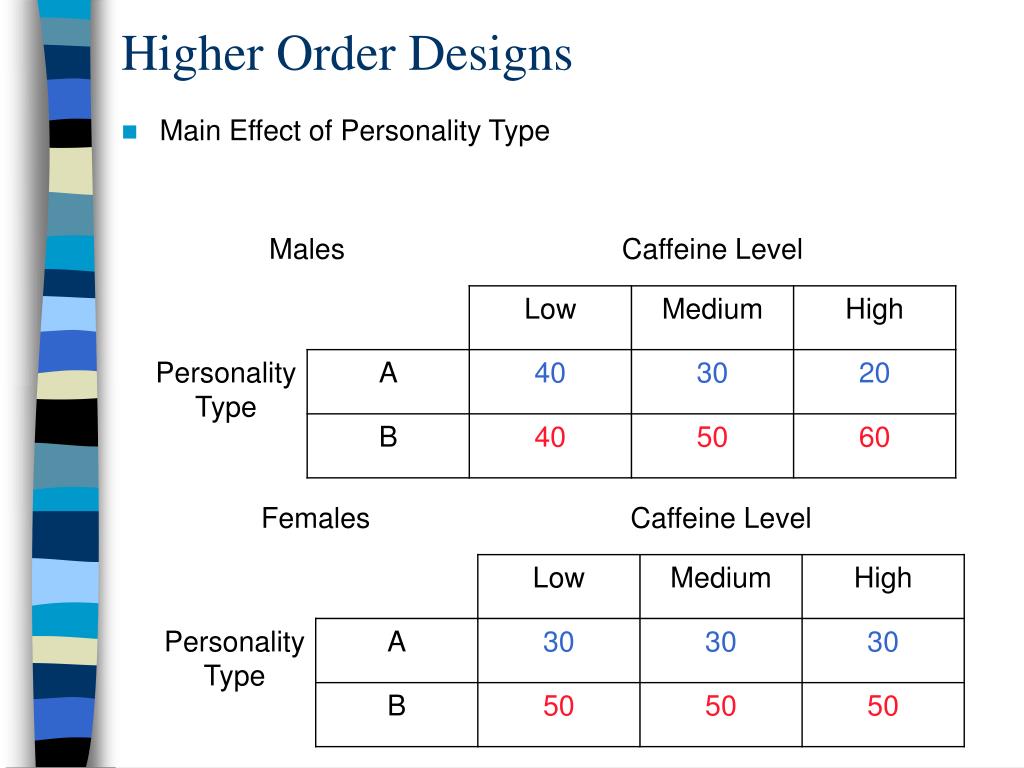This screenshot has height=768, width=1024.
Task: Select Males table High column header
Action: pos(874,317)
